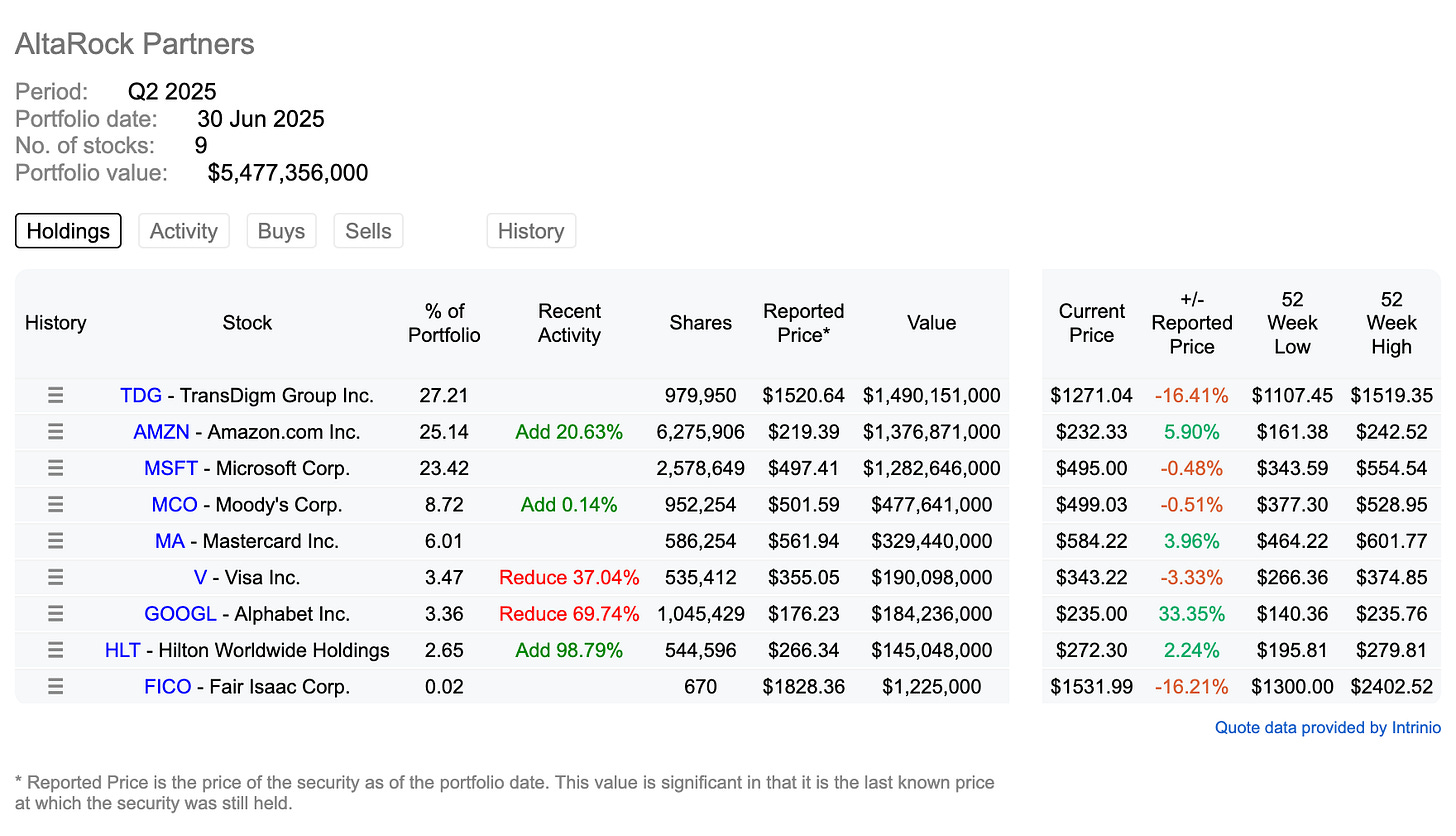The width and height of the screenshot is (1456, 836).
Task: Switch to the Activity tab
Action: pyautogui.click(x=184, y=231)
